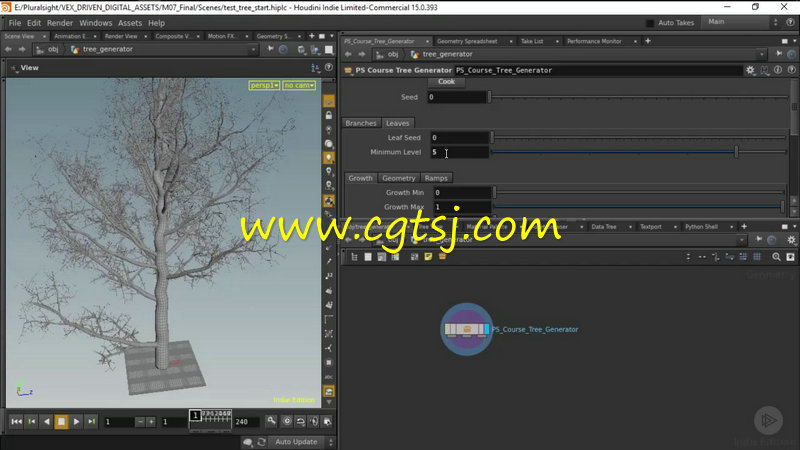Open the Windows menu
The image size is (800, 450).
[95, 23]
